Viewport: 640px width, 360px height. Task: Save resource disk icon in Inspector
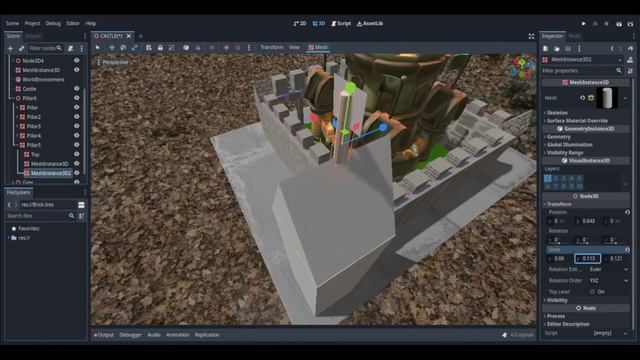tap(568, 49)
